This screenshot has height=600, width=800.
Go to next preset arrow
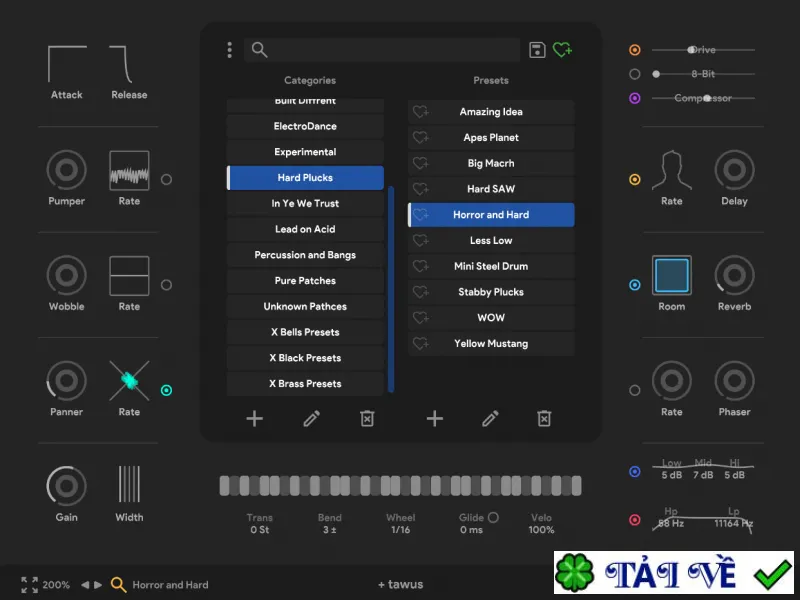click(98, 585)
